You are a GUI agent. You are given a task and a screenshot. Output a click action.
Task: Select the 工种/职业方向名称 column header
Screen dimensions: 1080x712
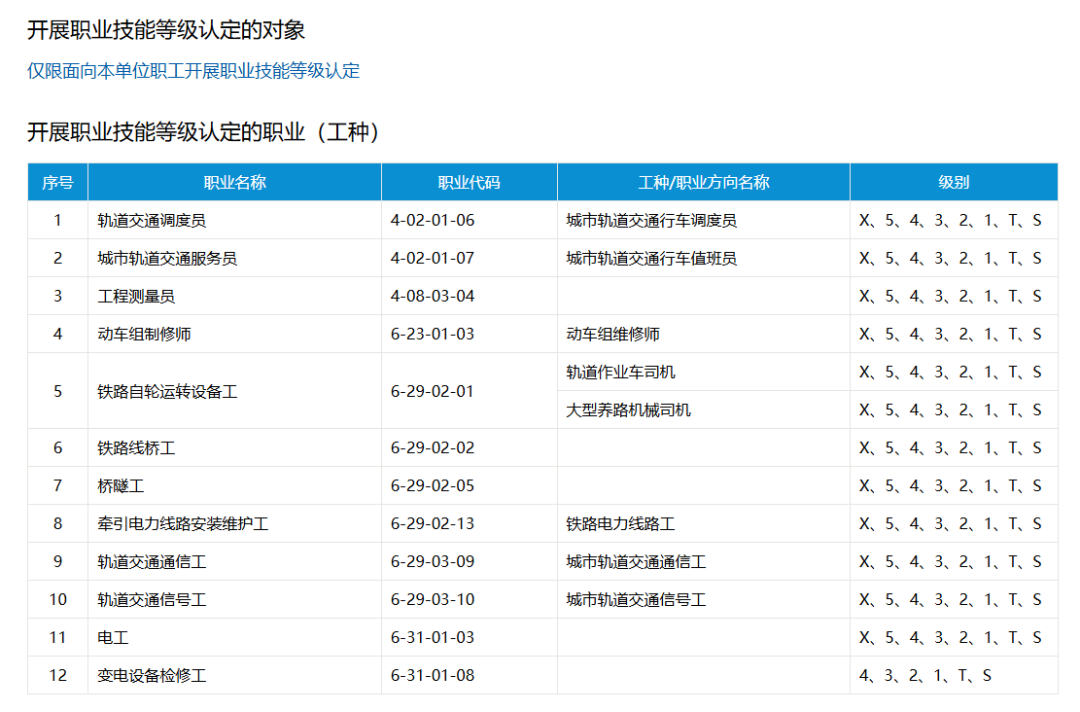(x=704, y=182)
